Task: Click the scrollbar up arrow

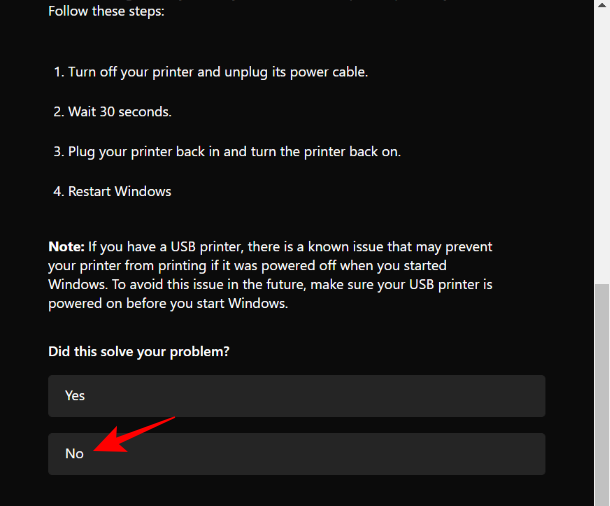Action: click(602, 6)
